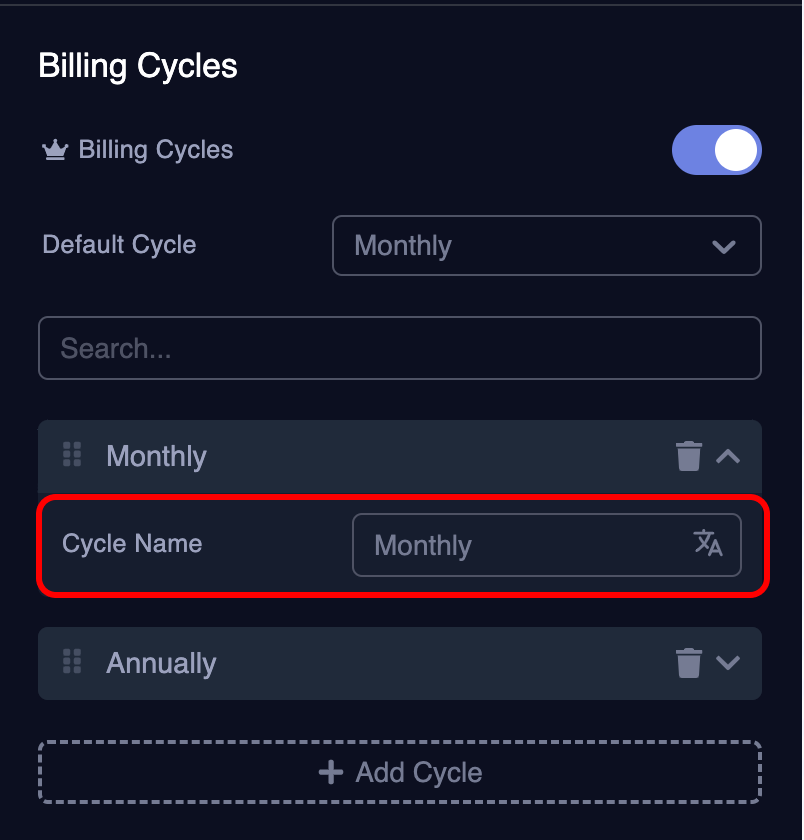The width and height of the screenshot is (804, 840).
Task: Click the plus icon inside Add Cycle
Action: pos(330,771)
